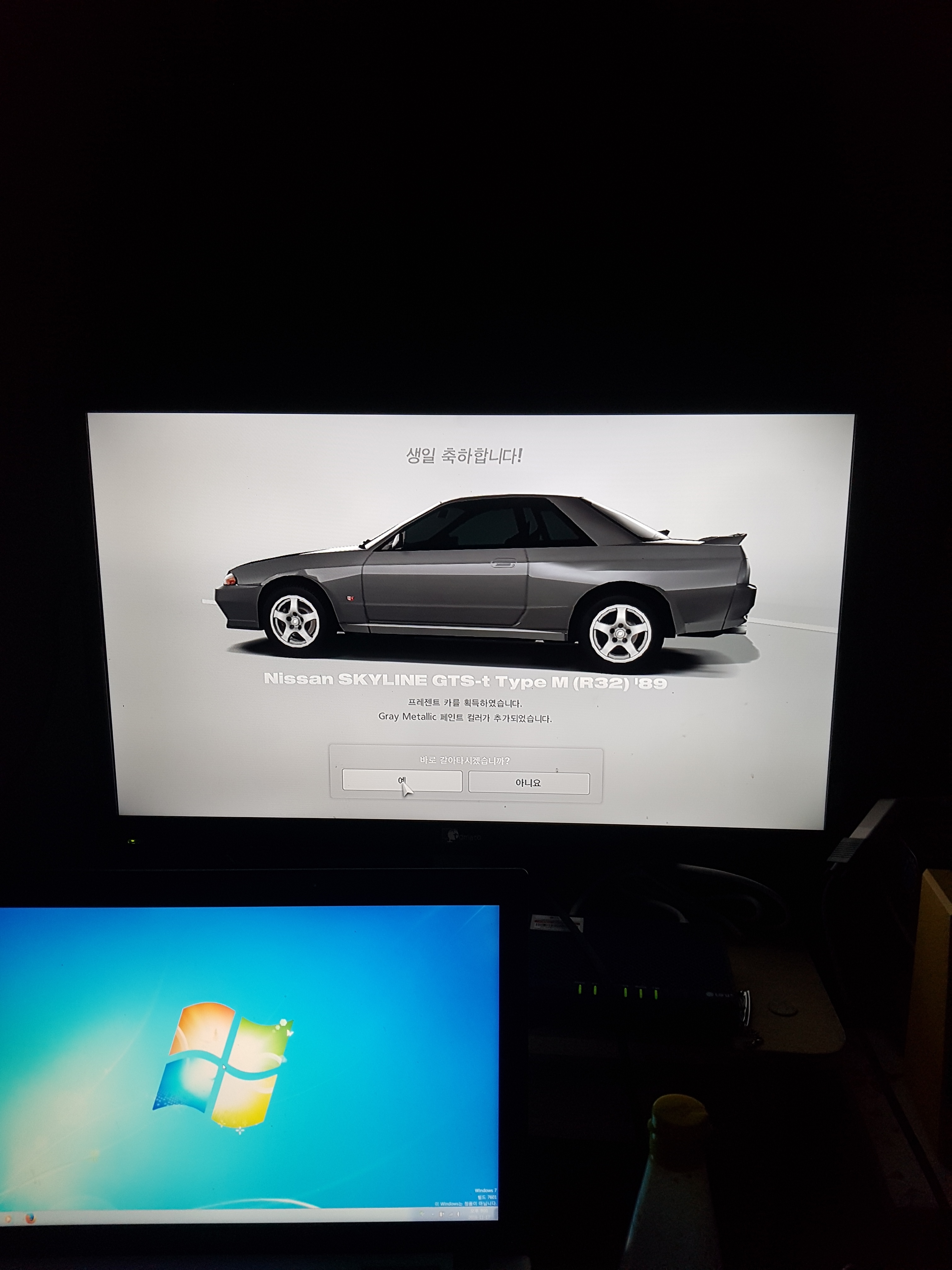Click the 예 (Yes) button in the dialog
The height and width of the screenshot is (1270, 952).
pyautogui.click(x=402, y=781)
